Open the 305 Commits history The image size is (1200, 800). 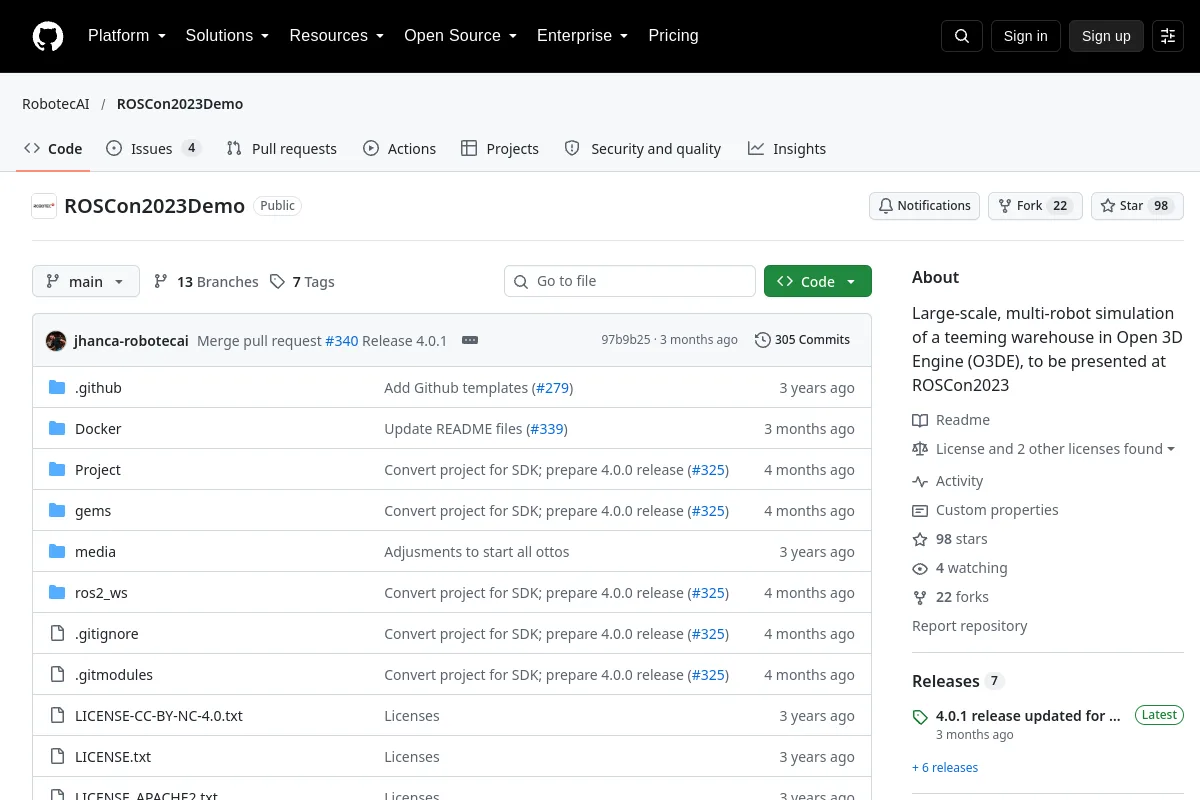tap(802, 340)
